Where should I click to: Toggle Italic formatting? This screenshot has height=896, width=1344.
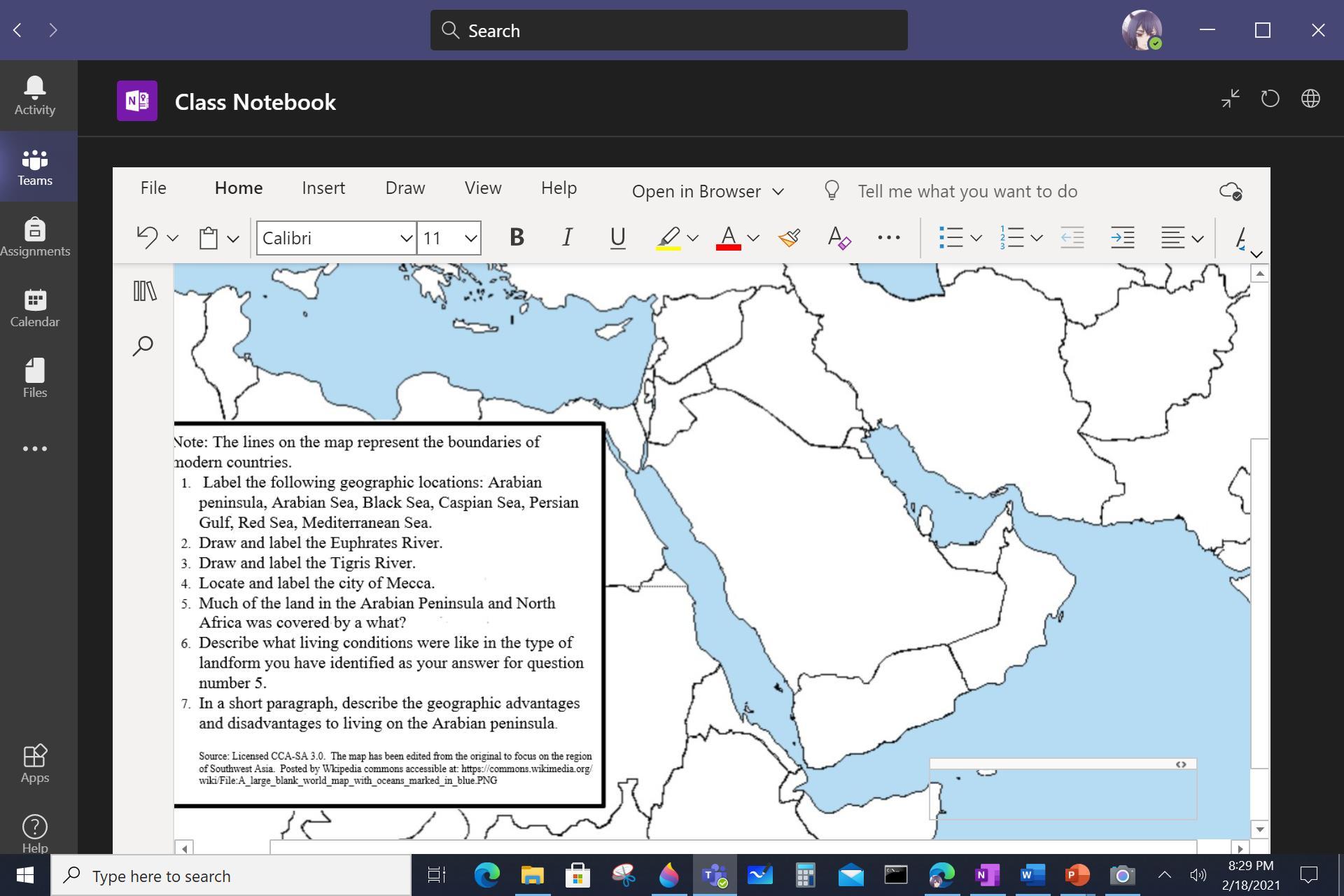(x=567, y=238)
